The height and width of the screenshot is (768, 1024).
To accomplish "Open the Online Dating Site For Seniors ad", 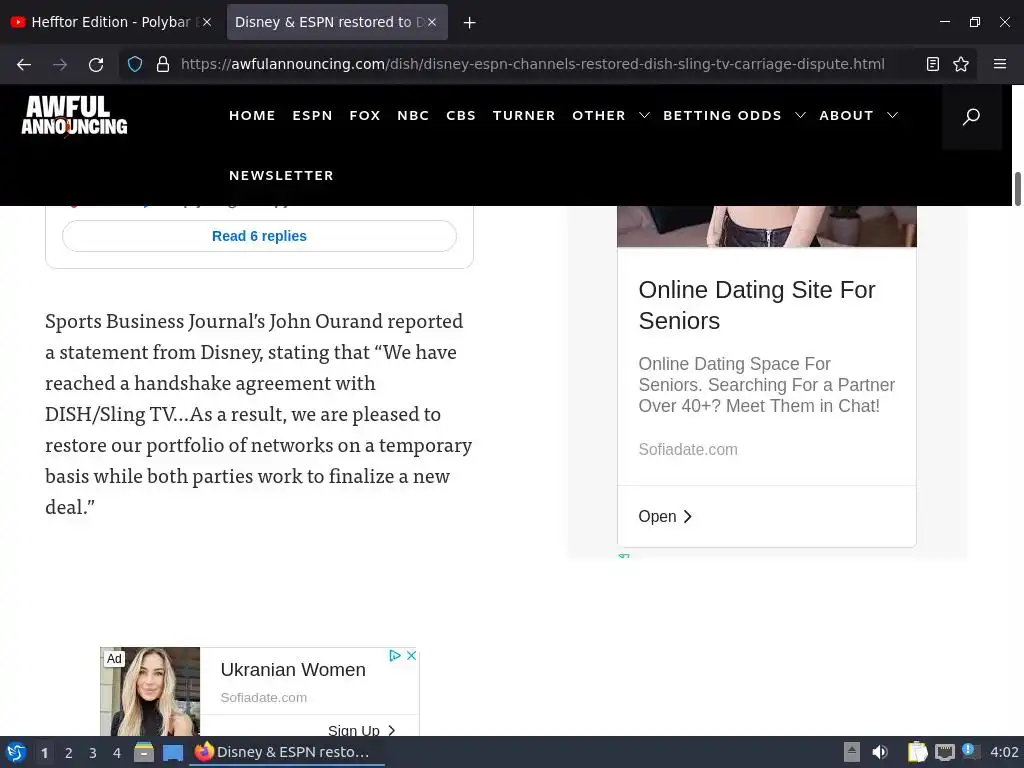I will (x=757, y=305).
